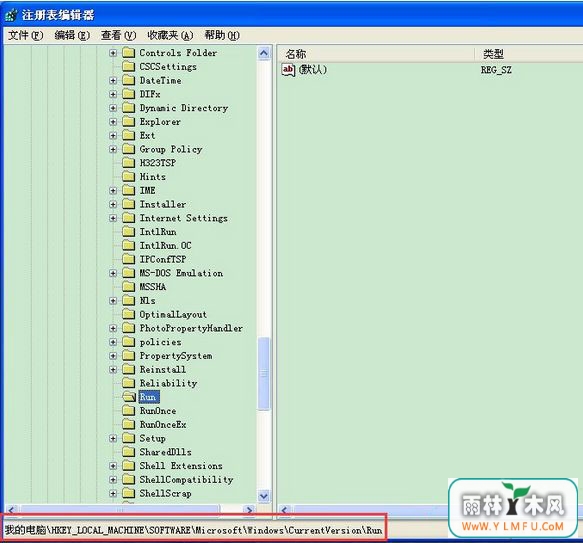Click the open Run folder icon
The width and height of the screenshot is (583, 543).
[x=129, y=397]
